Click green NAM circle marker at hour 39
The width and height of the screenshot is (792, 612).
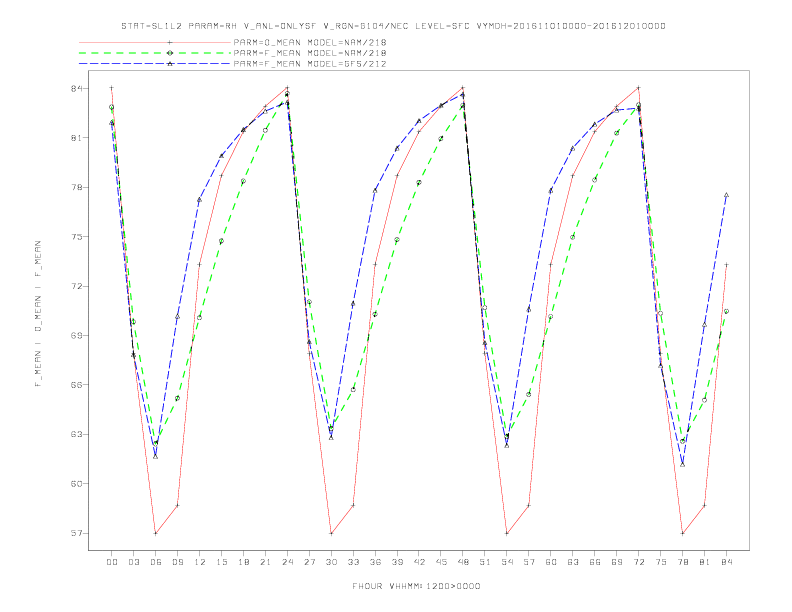pyautogui.click(x=397, y=240)
